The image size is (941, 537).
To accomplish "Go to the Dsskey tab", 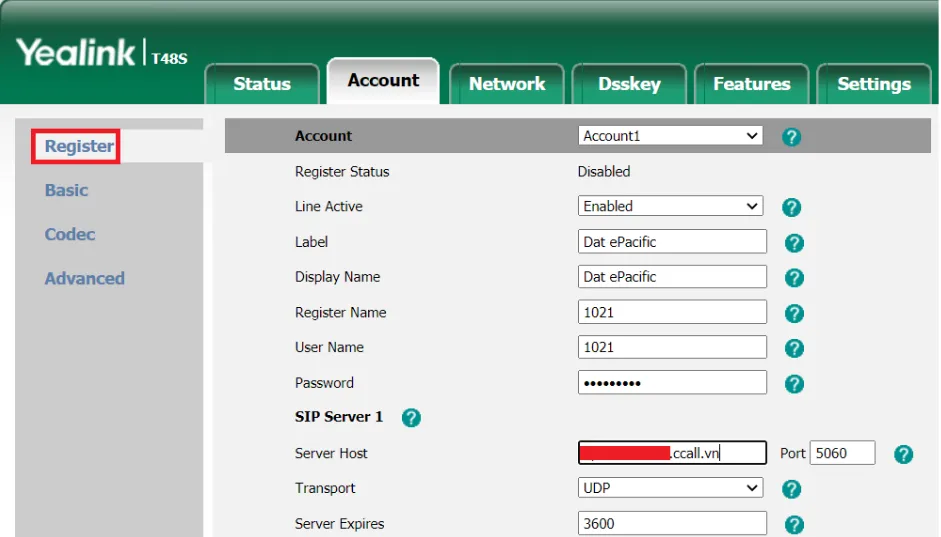I will point(629,83).
